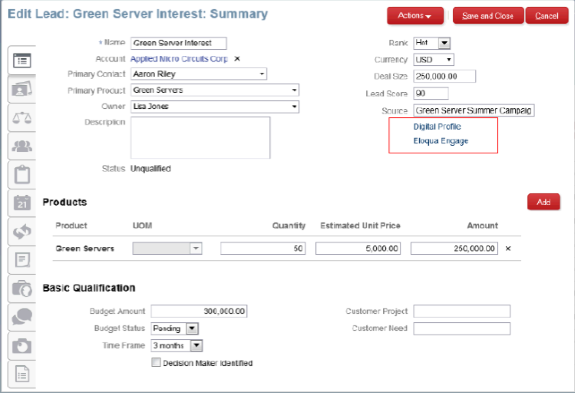The height and width of the screenshot is (393, 575).
Task: Expand the Budget Status dropdown
Action: click(192, 328)
